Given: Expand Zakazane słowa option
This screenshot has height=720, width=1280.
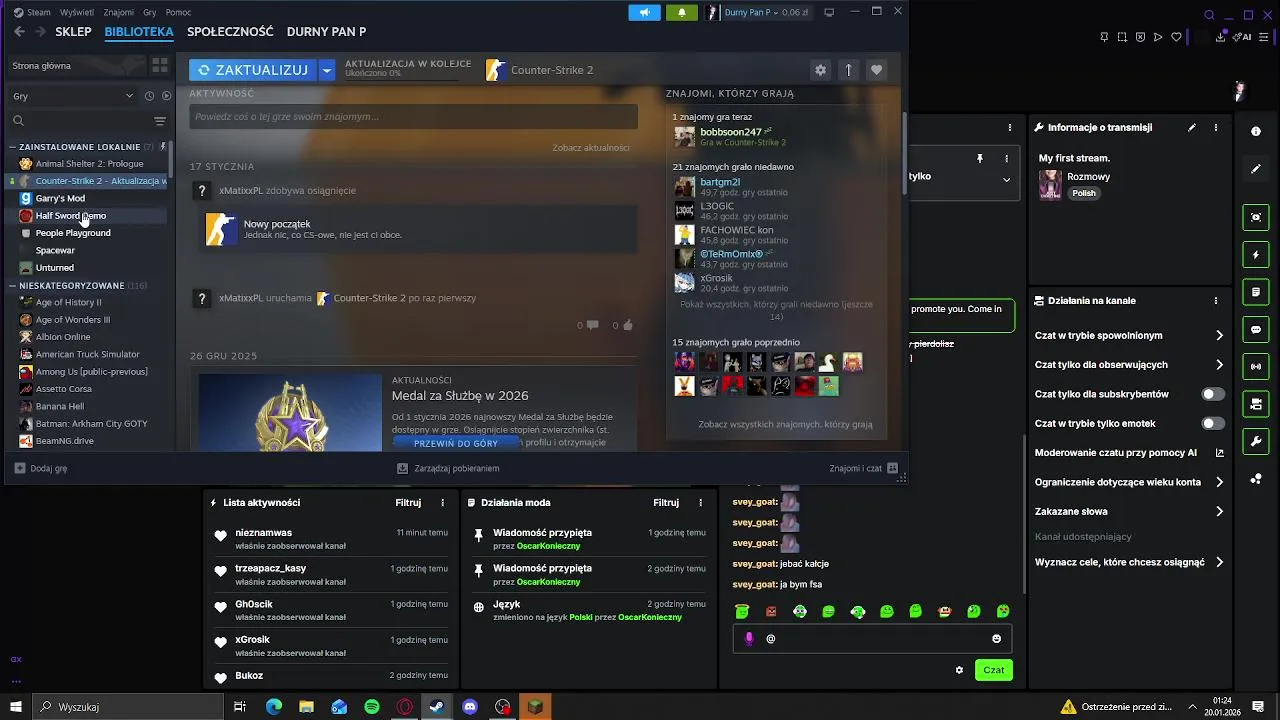Looking at the screenshot, I should pyautogui.click(x=1220, y=512).
